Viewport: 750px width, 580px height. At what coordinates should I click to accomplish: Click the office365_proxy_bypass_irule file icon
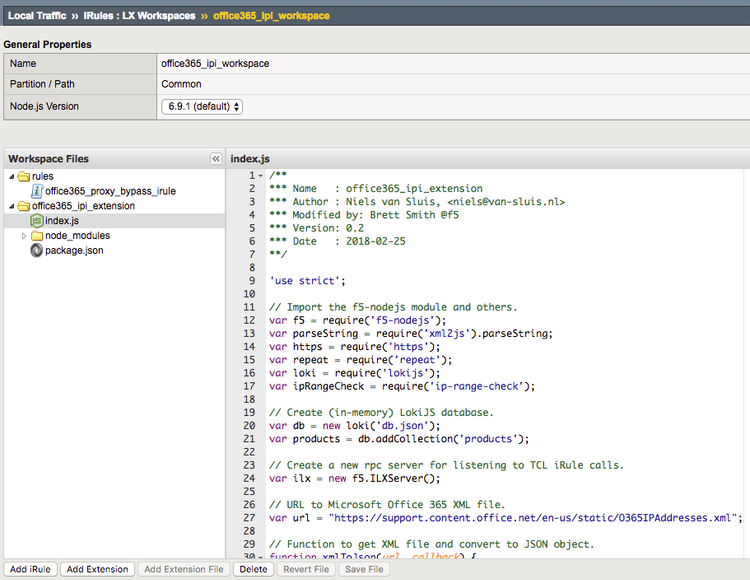(x=37, y=191)
